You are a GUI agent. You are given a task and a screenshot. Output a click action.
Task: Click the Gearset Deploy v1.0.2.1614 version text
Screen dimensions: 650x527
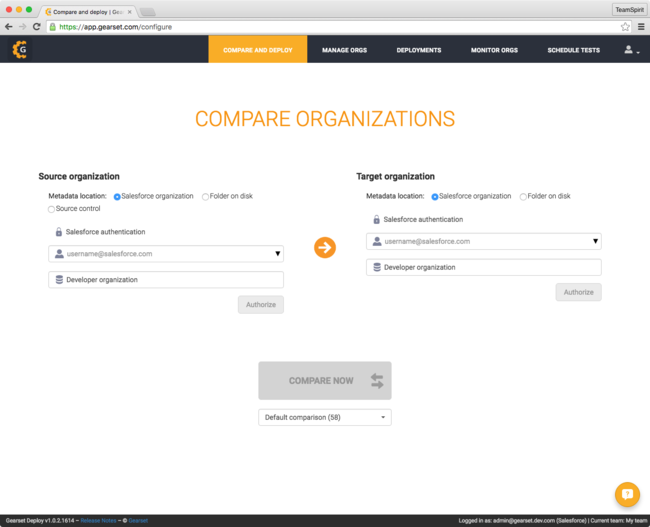[40, 521]
